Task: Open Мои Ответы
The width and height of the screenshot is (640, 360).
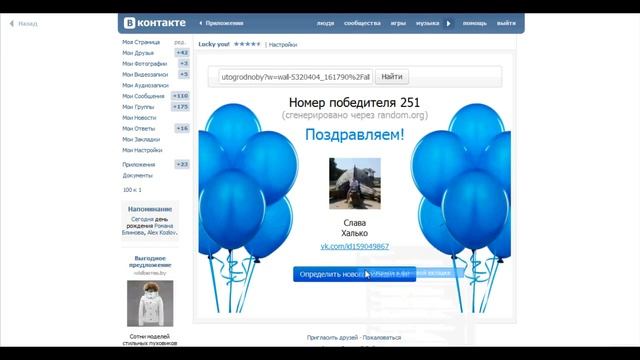Action: point(138,129)
